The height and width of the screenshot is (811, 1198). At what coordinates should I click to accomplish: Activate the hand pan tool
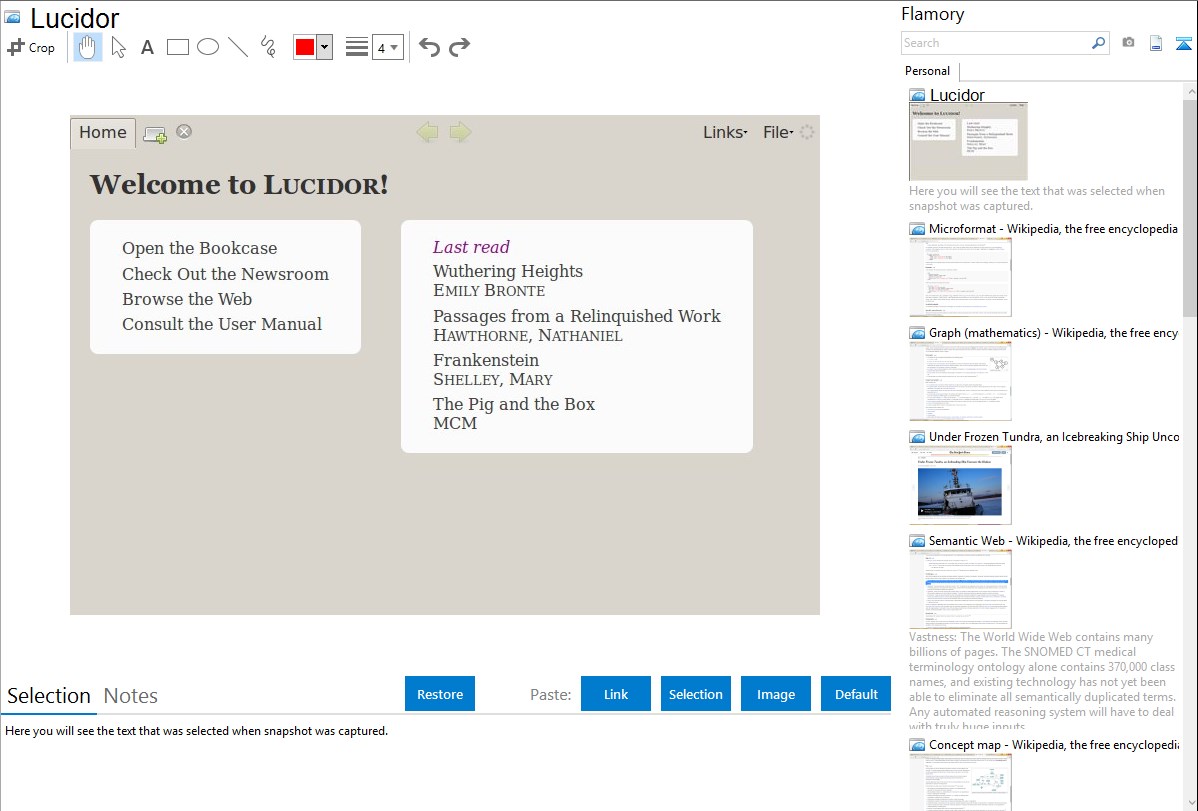click(x=87, y=47)
